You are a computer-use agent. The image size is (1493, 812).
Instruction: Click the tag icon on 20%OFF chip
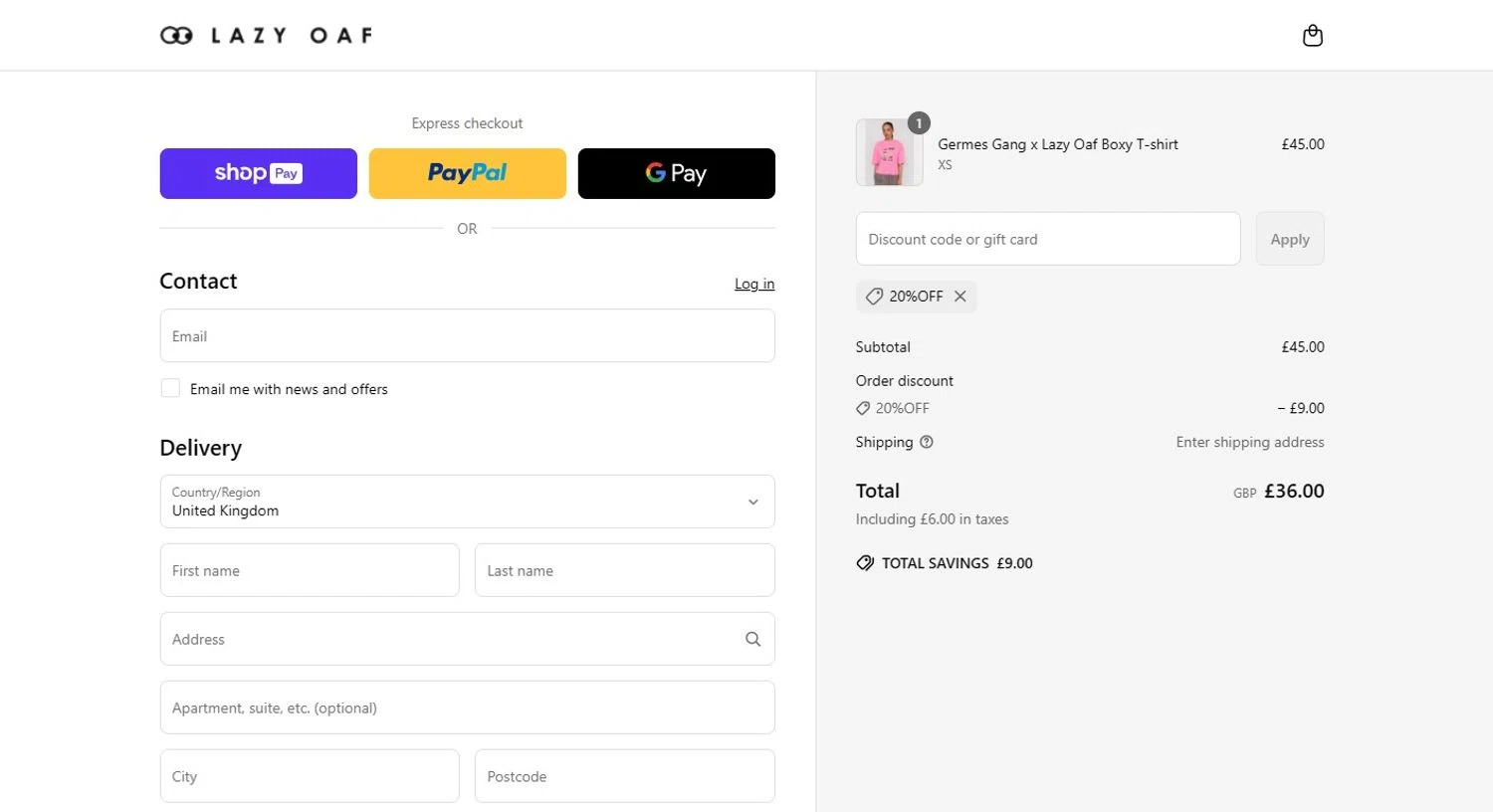874,297
